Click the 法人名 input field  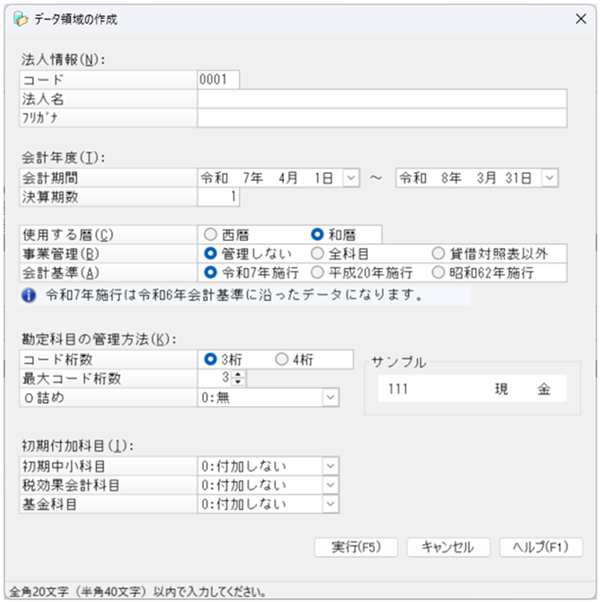coord(382,99)
